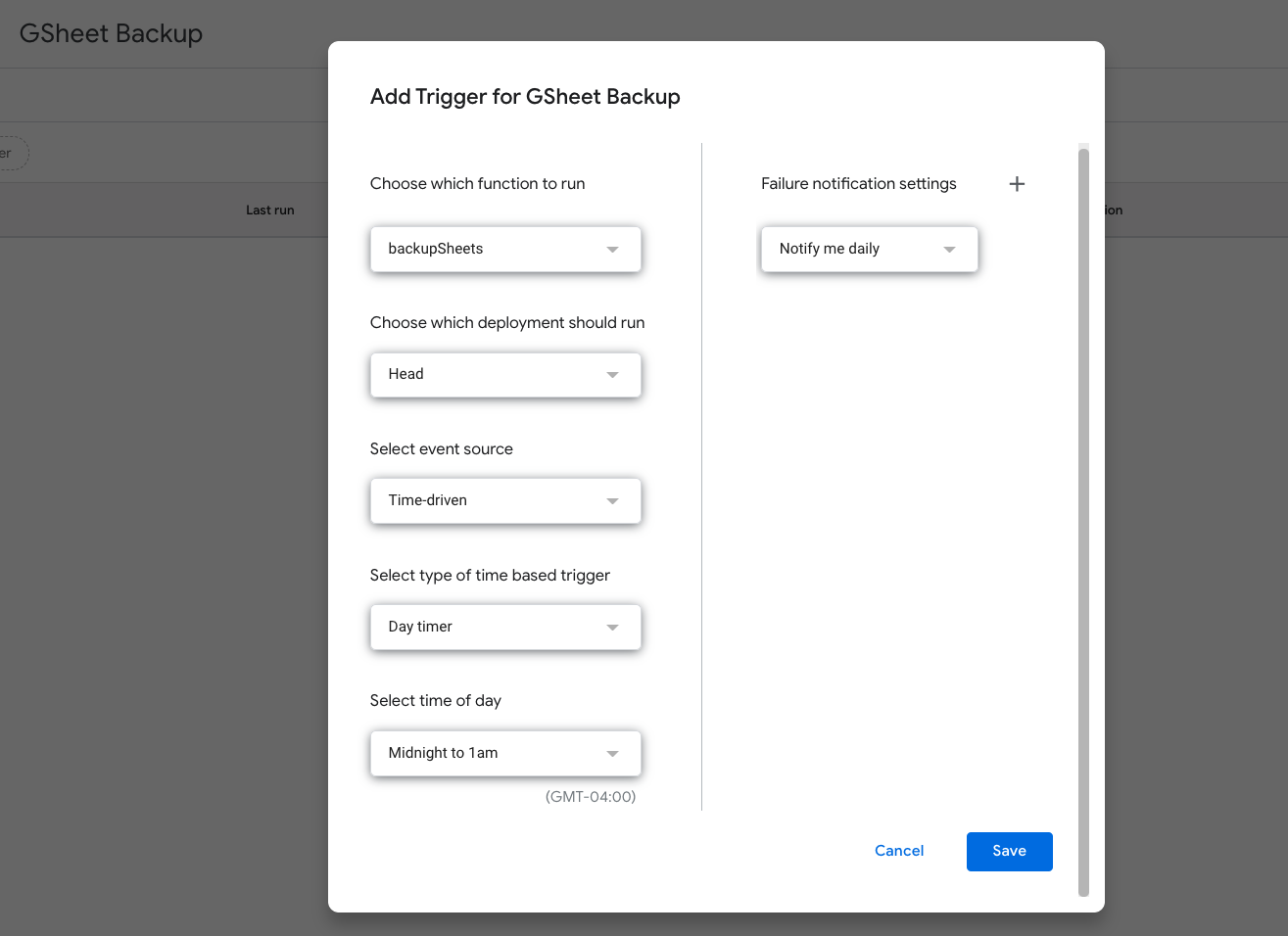Click the caret arrow beside Day timer
1288x936 pixels.
(x=612, y=628)
